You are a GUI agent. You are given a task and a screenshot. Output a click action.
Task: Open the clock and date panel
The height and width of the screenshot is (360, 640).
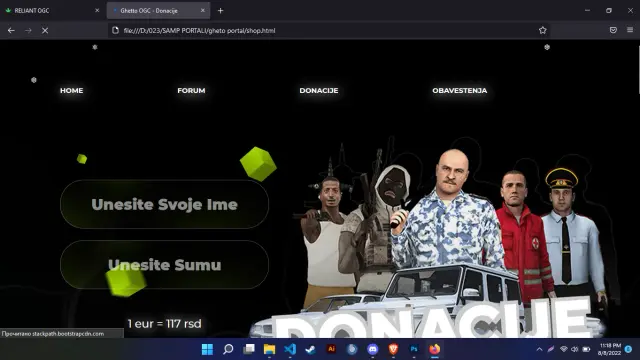(609, 349)
